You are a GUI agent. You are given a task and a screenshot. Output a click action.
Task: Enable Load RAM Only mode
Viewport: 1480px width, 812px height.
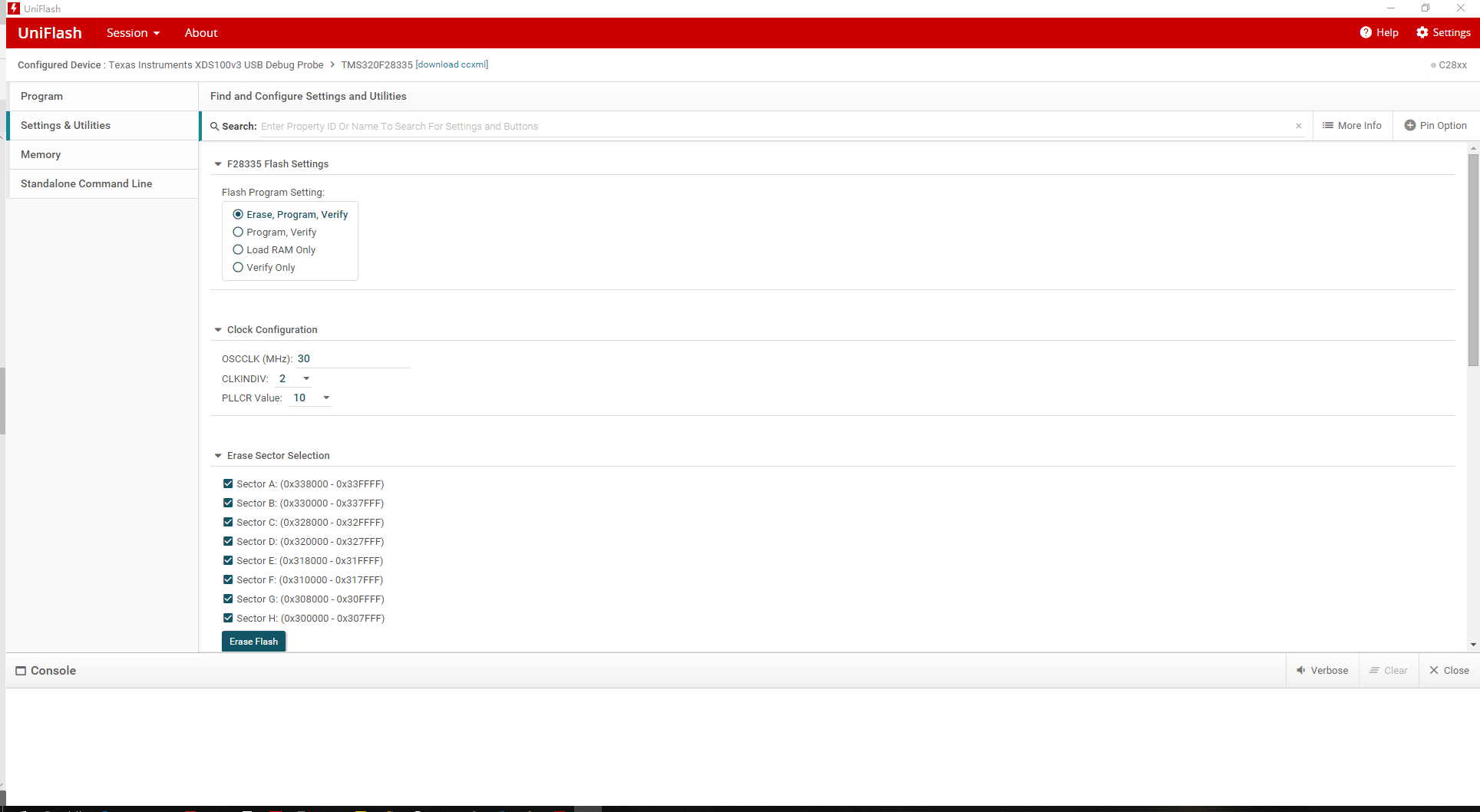tap(238, 249)
